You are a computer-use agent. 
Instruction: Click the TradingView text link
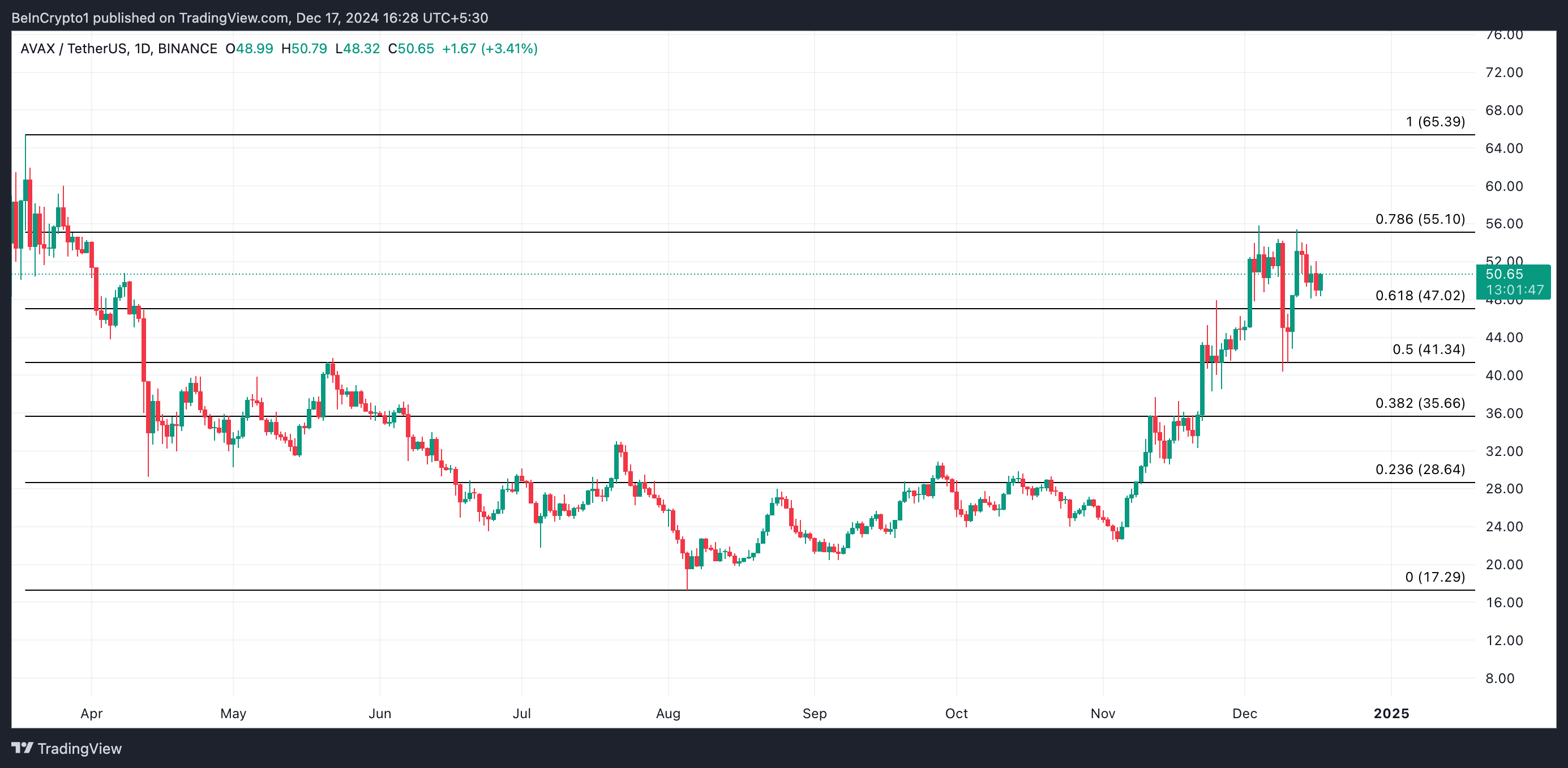click(x=79, y=749)
